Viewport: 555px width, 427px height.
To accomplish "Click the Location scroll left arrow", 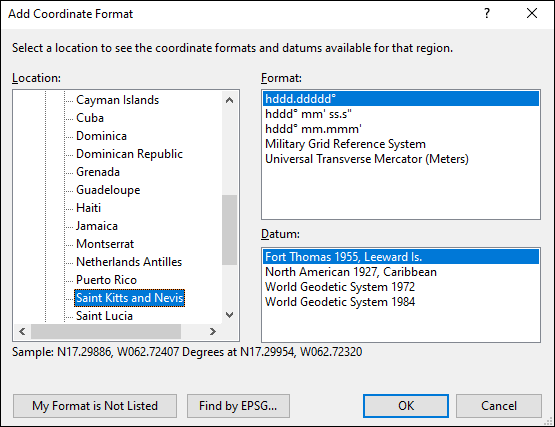I will click(x=22, y=331).
